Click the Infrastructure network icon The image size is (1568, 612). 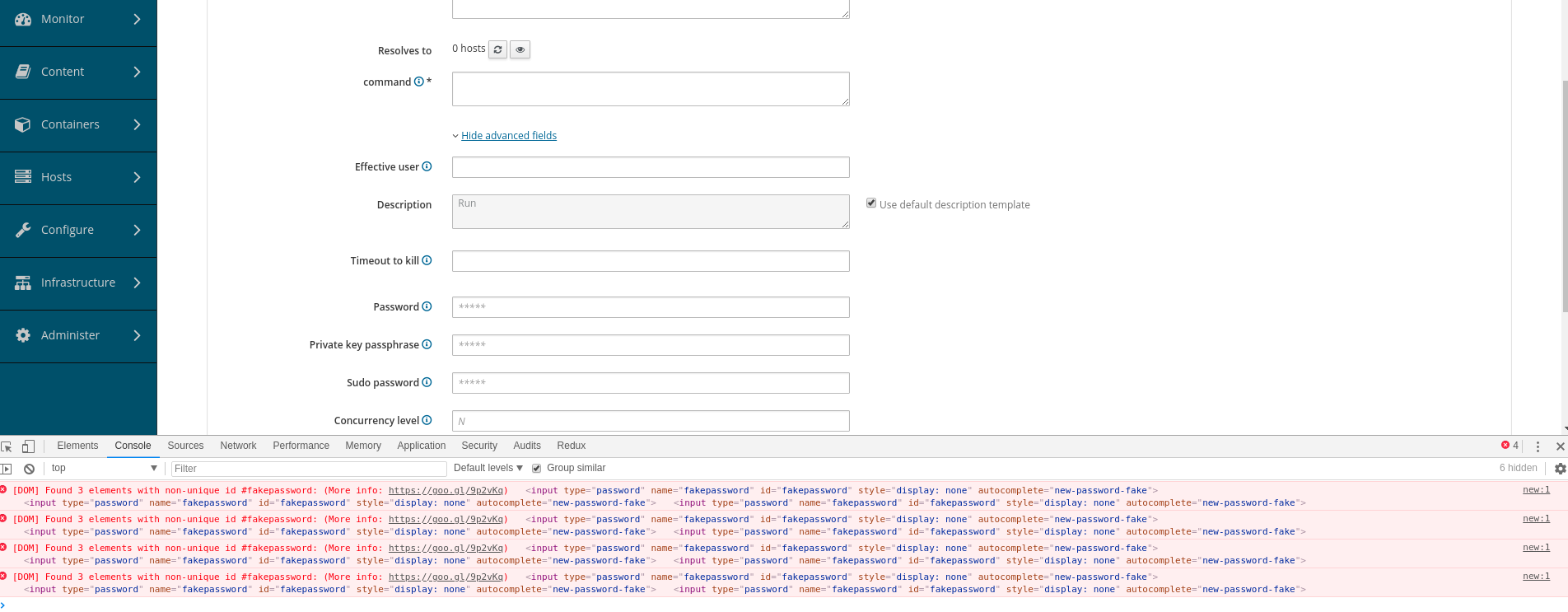23,283
